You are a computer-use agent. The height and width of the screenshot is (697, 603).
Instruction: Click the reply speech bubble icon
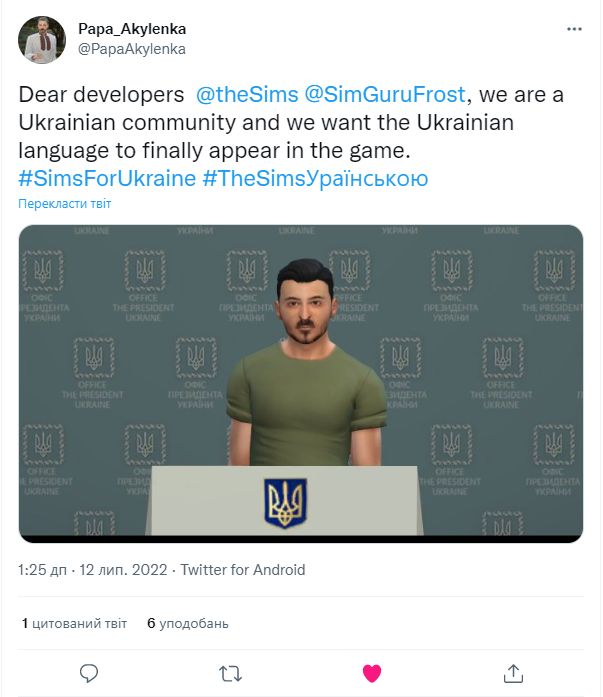click(88, 671)
